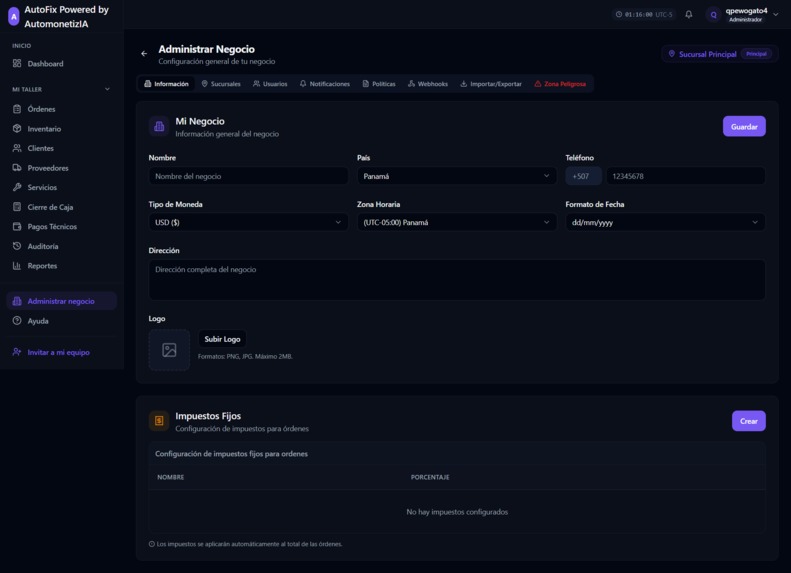Click the info icon beside impuestos note
The image size is (791, 573).
(x=152, y=544)
